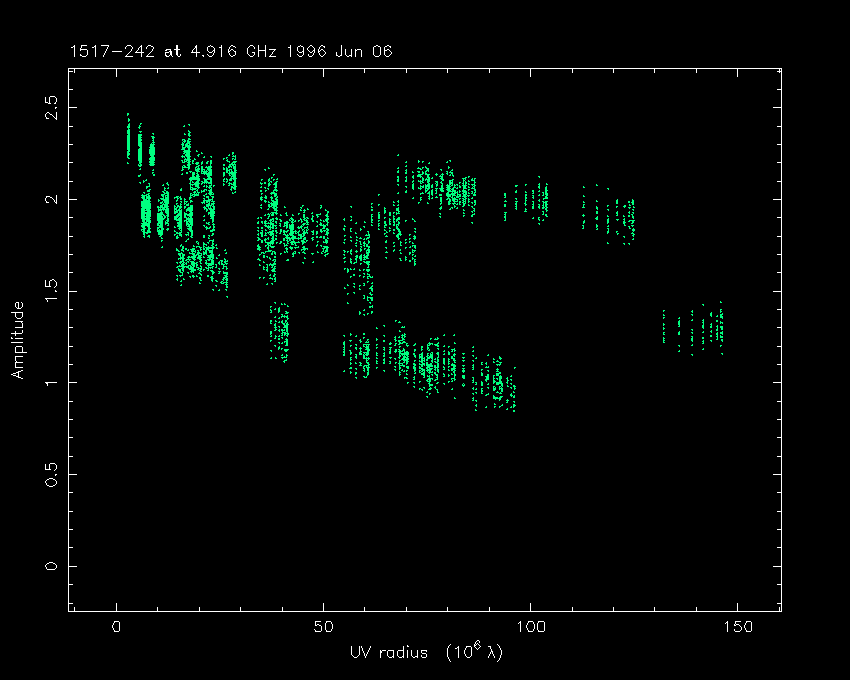Viewport: 850px width, 680px height.
Task: Click the y-axis tick label '1'
Action: 53,383
